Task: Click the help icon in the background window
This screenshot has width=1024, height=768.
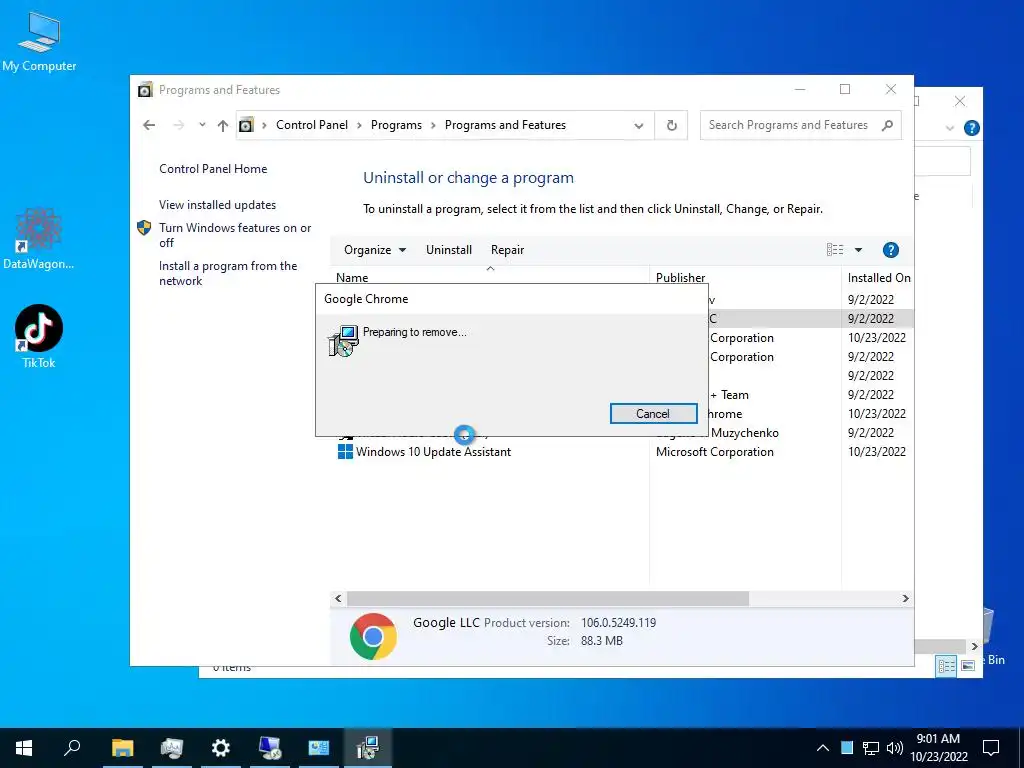Action: 971,128
